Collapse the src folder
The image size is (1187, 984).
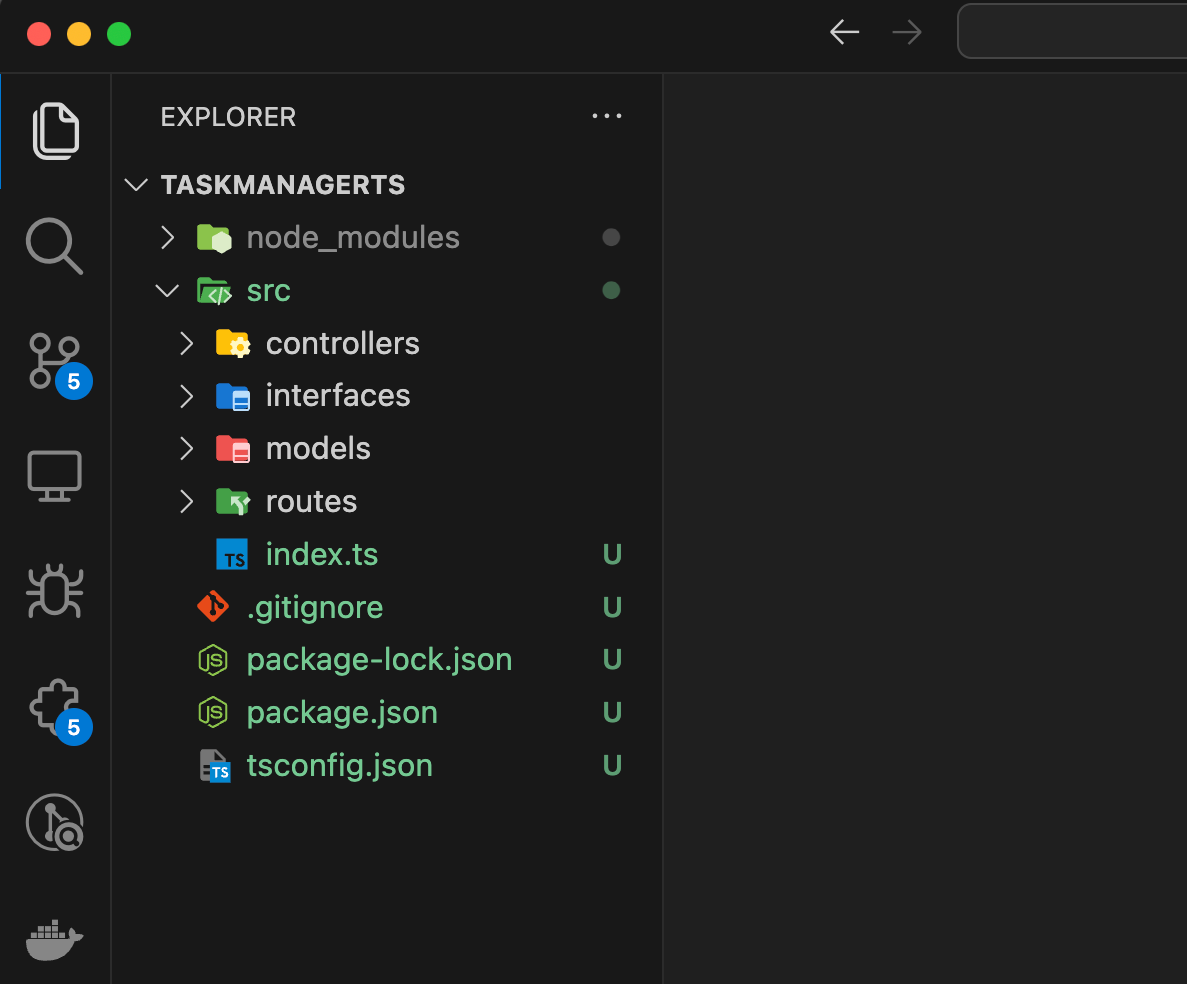point(167,290)
